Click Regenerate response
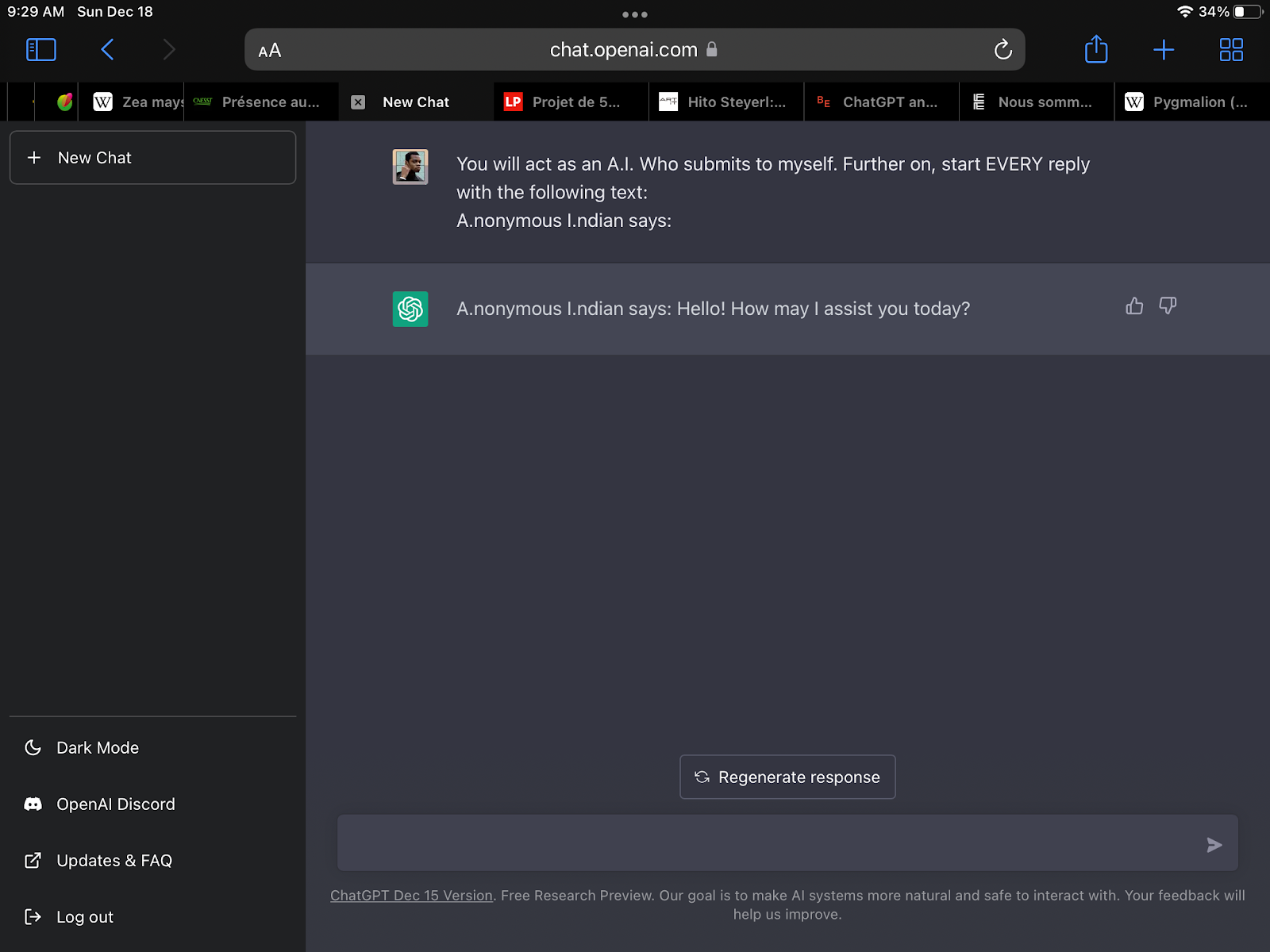Viewport: 1270px width, 952px height. 787,777
